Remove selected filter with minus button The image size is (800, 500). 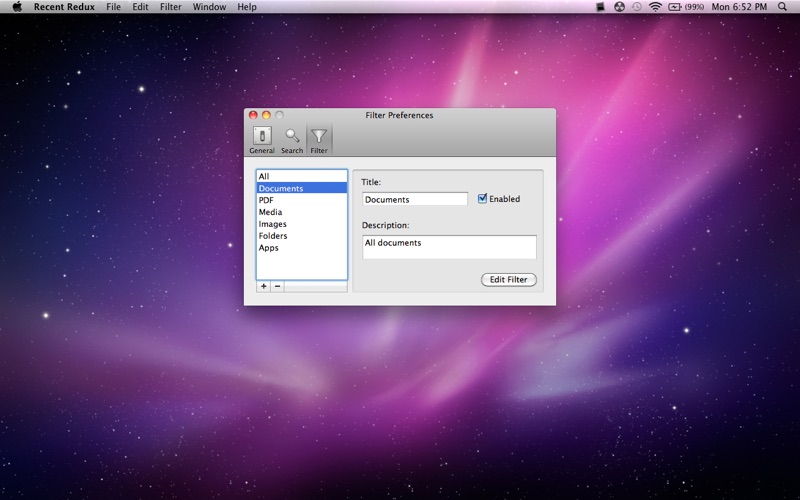[277, 286]
